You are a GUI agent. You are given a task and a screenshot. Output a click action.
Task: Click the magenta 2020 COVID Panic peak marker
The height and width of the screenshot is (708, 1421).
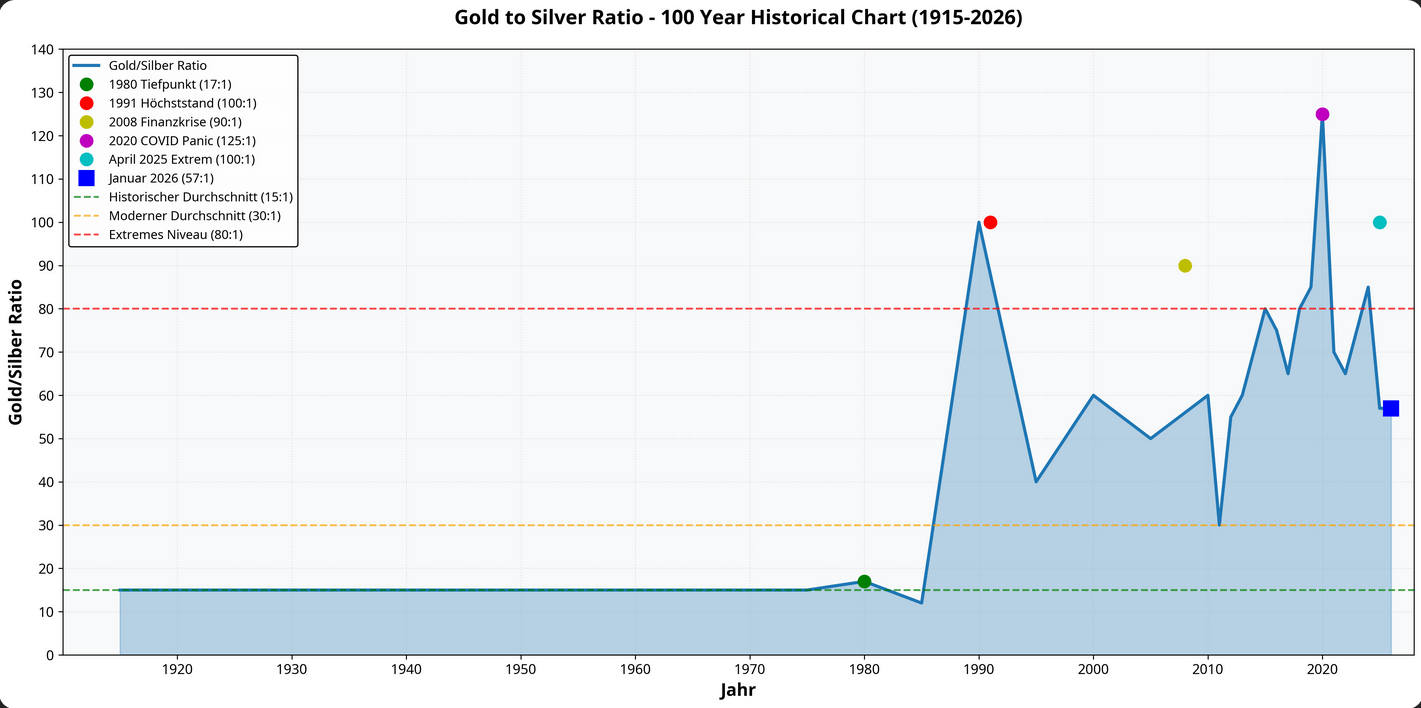click(x=1322, y=114)
